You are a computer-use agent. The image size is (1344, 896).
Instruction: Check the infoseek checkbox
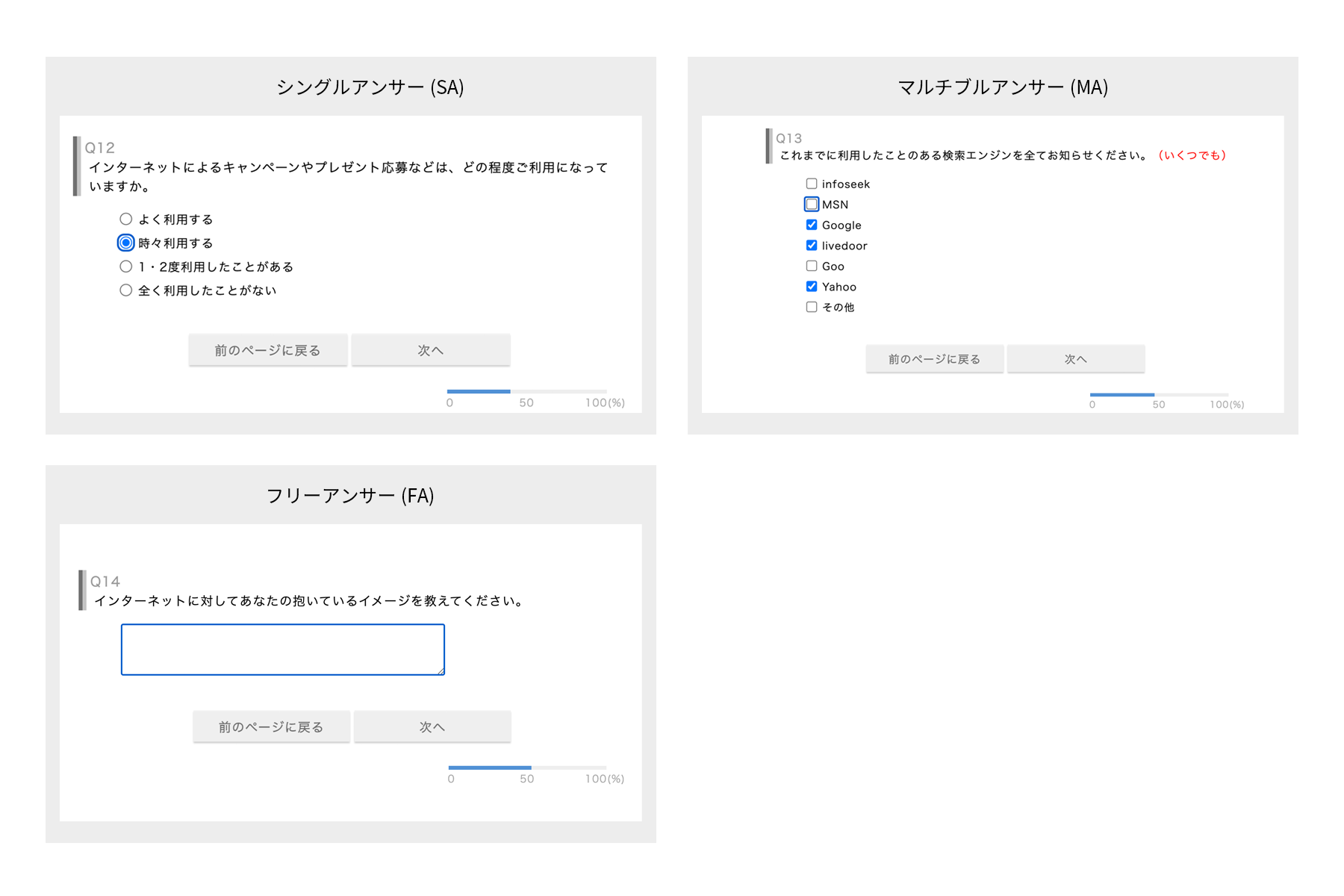812,184
